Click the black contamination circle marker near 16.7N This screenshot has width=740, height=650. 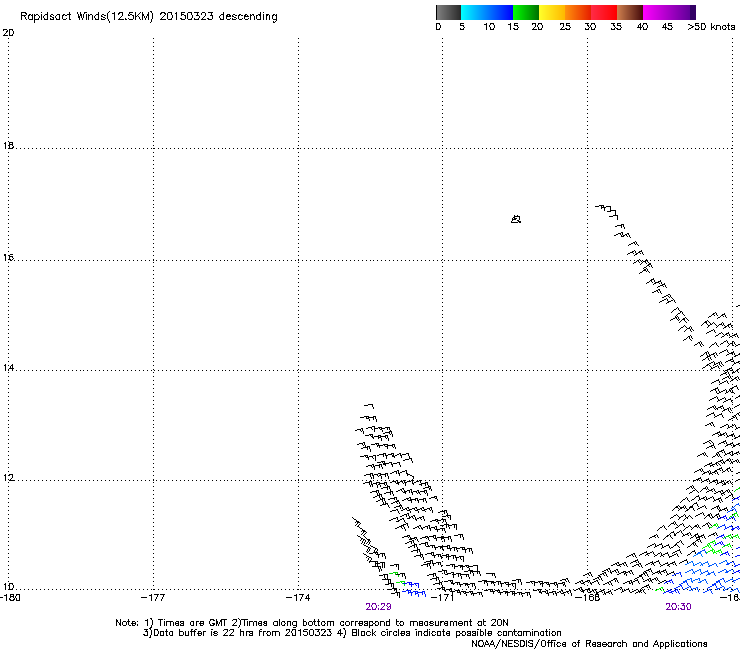516,219
